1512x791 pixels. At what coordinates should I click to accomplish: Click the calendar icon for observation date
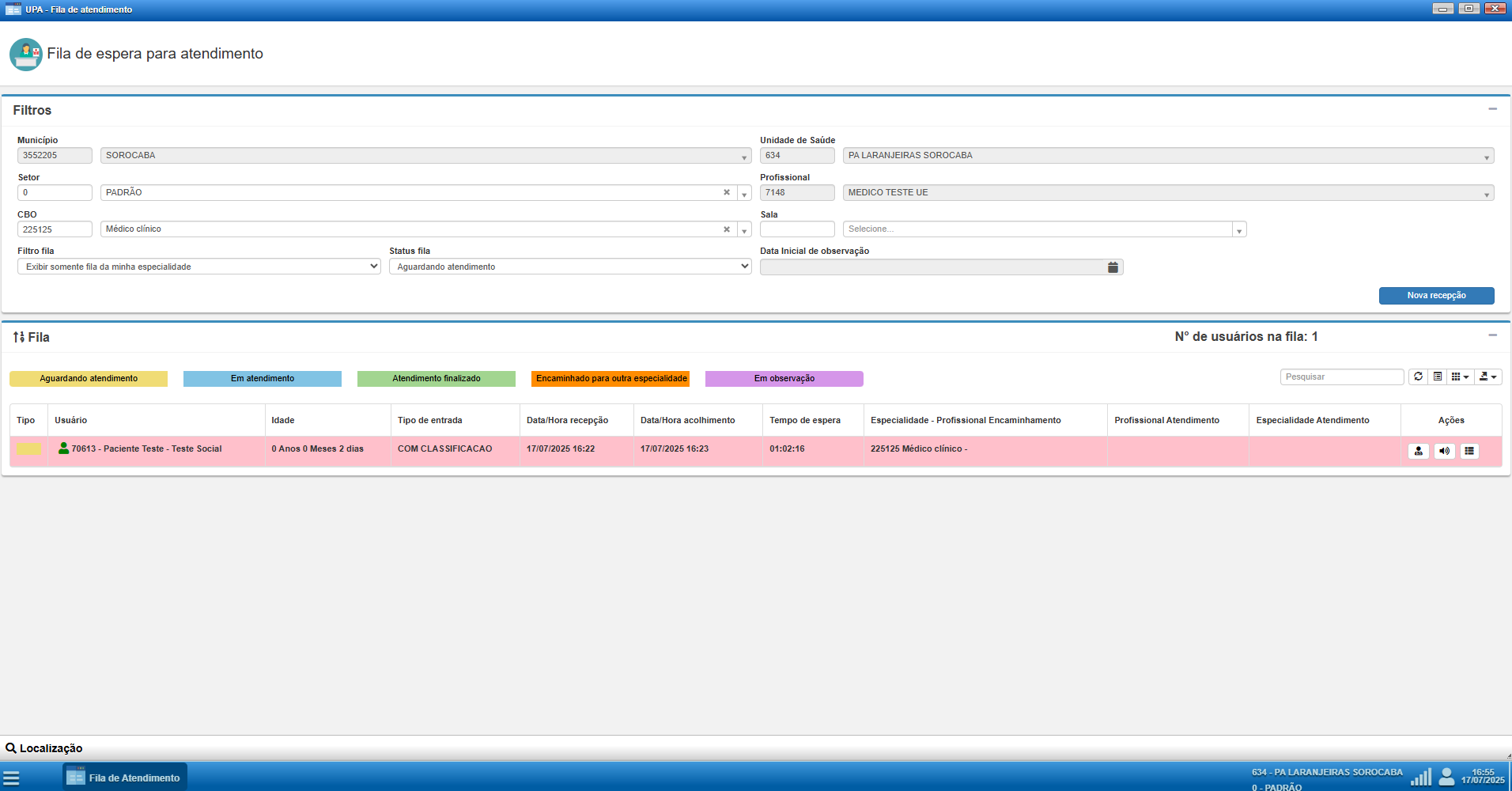tap(1113, 267)
